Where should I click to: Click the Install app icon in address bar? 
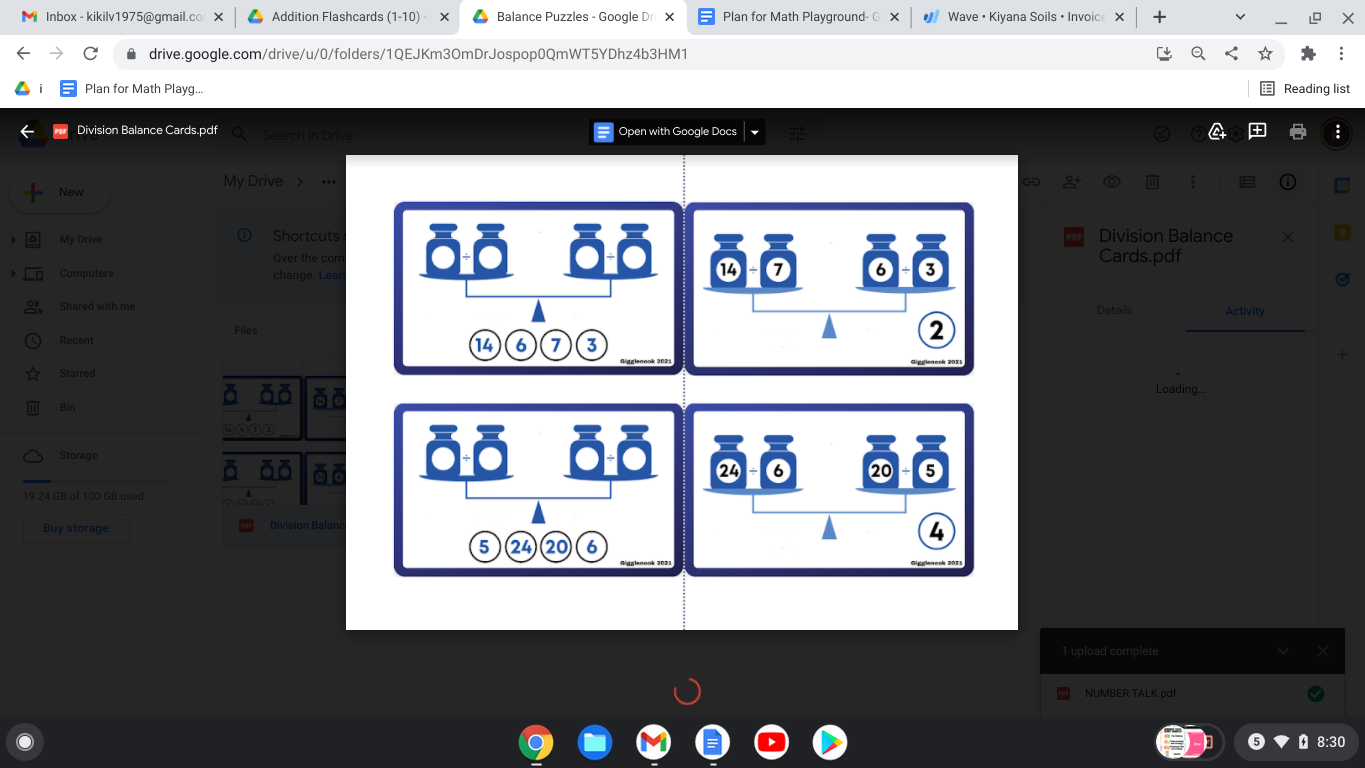pyautogui.click(x=1164, y=54)
